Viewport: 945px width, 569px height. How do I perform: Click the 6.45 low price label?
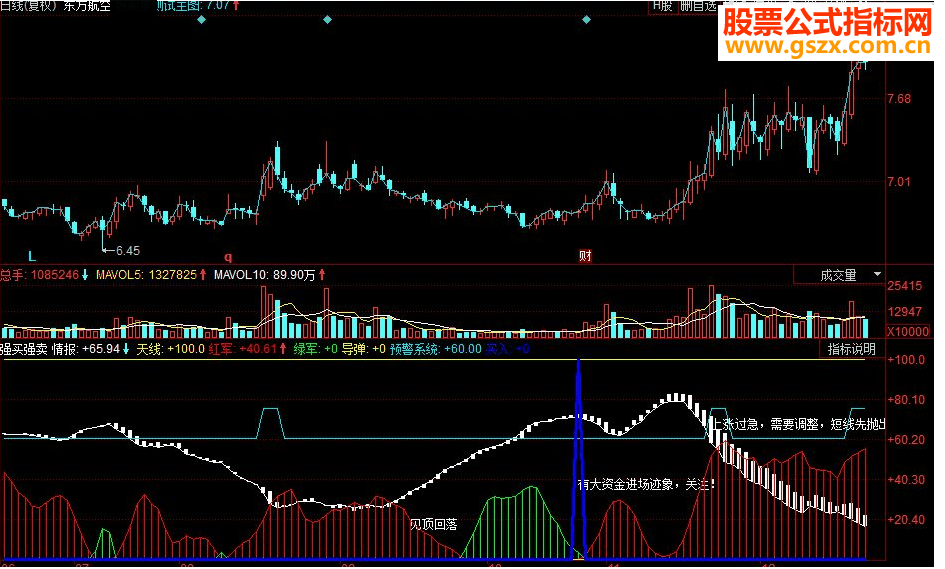coord(129,253)
